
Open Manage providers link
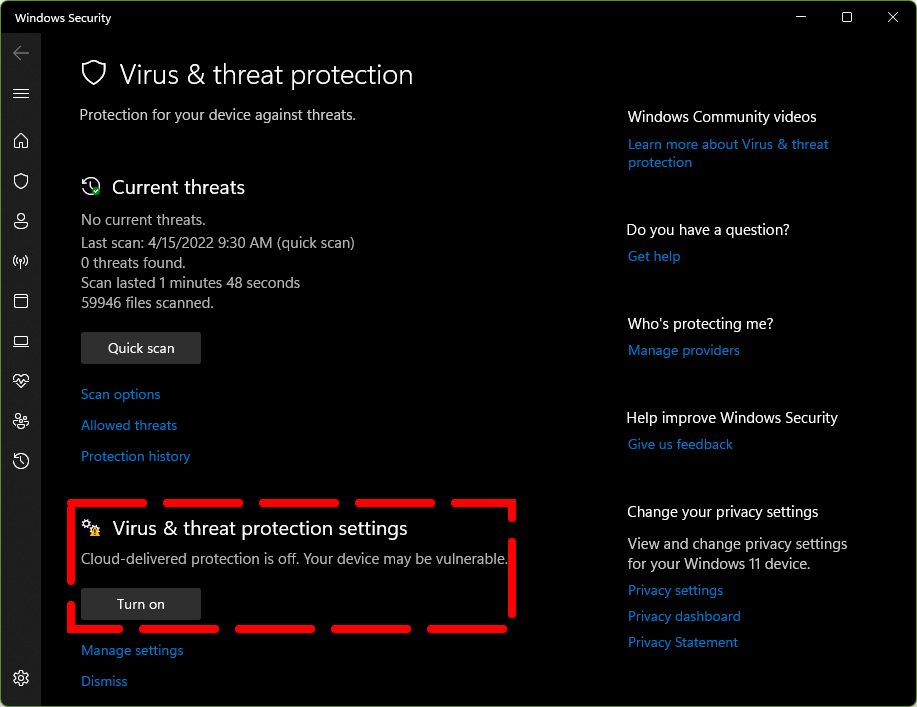(684, 350)
